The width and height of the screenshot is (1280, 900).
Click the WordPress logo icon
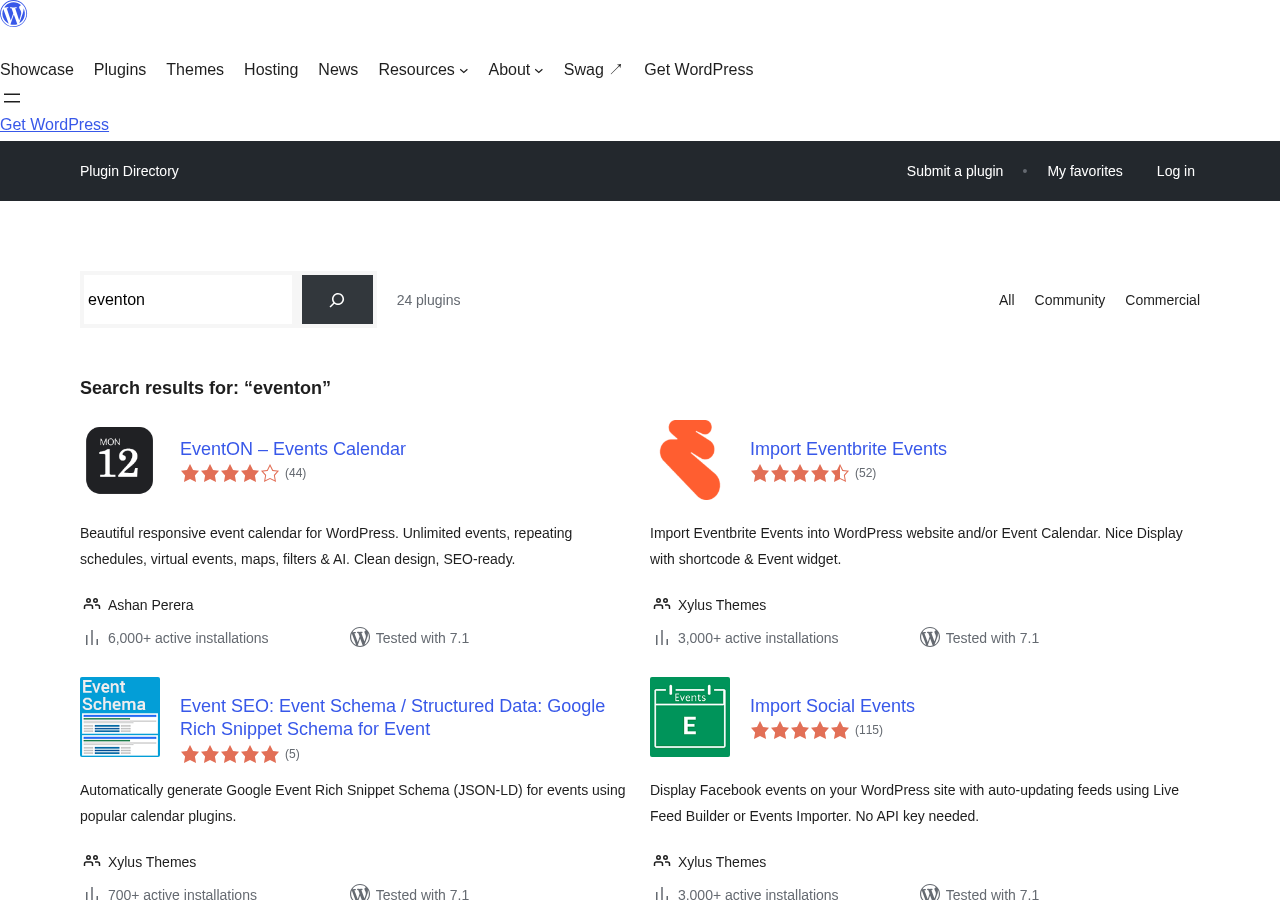tap(13, 13)
